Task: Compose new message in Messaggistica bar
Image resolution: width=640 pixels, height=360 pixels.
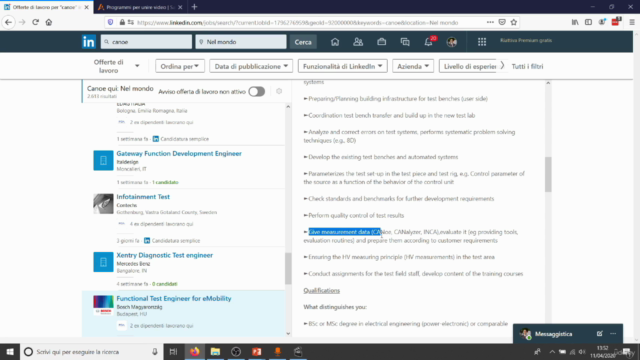Action: [x=600, y=333]
